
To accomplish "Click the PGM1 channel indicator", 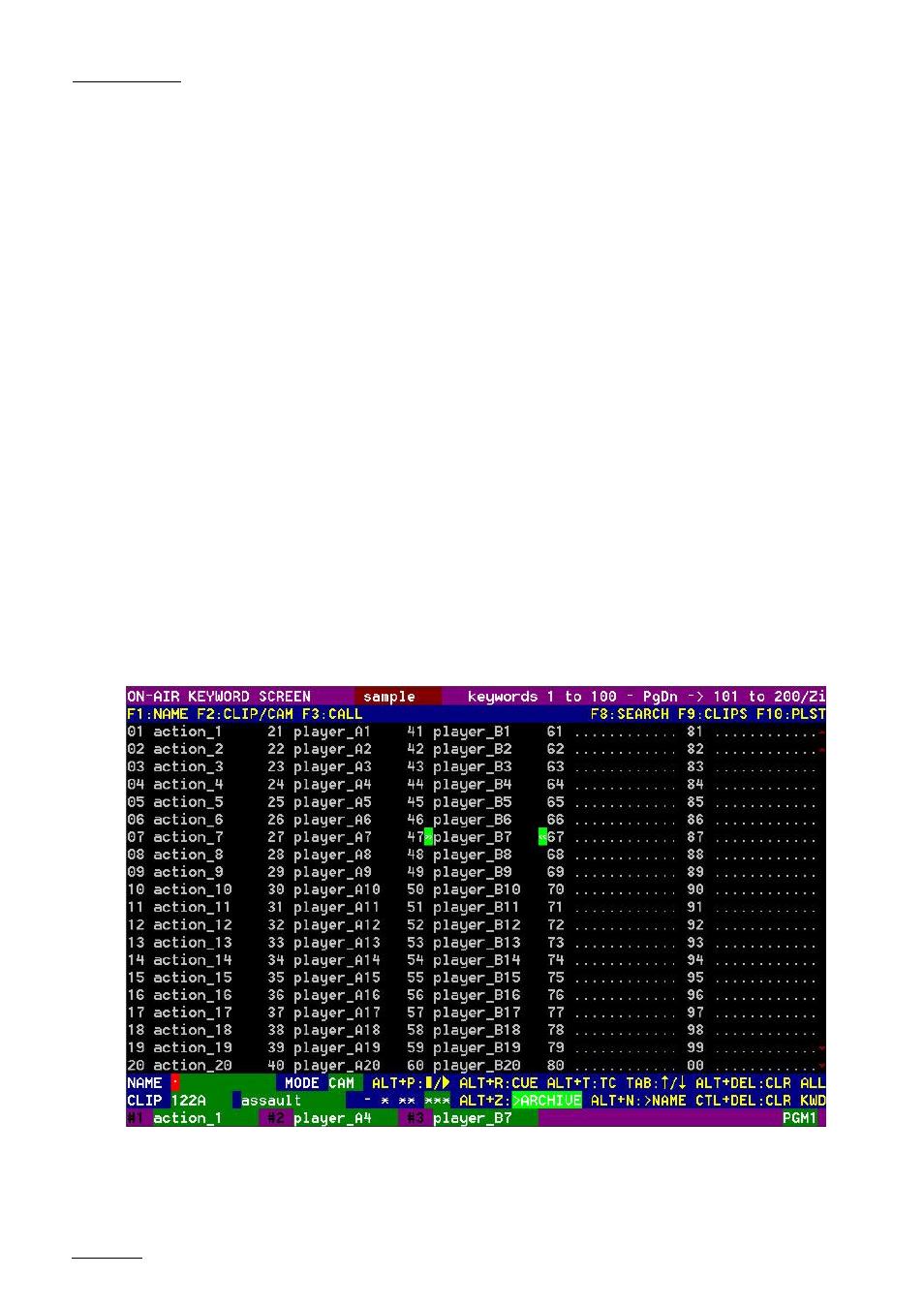I will point(800,1118).
